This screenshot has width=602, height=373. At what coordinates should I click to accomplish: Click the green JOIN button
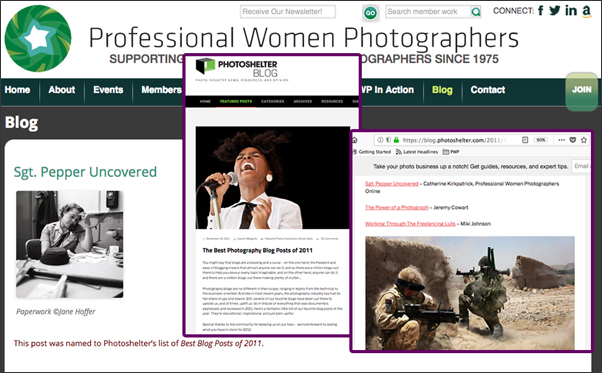click(x=582, y=91)
